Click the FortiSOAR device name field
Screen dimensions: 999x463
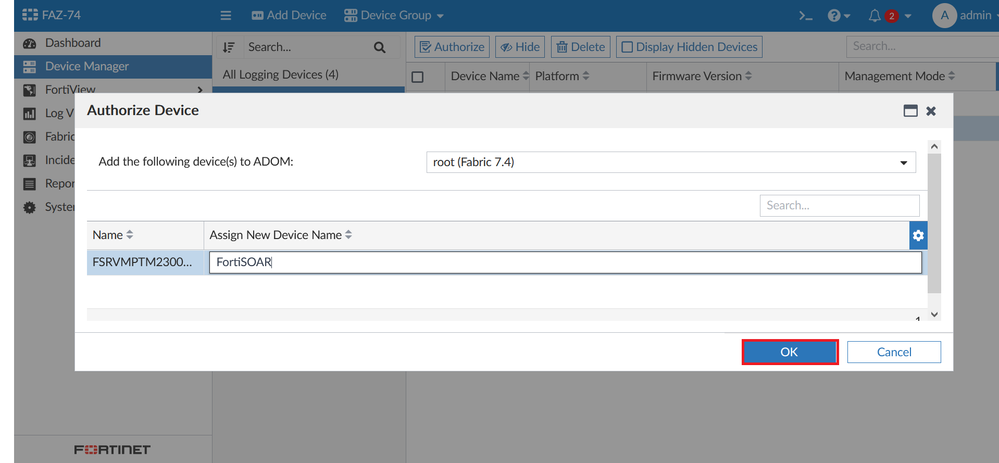click(x=565, y=262)
